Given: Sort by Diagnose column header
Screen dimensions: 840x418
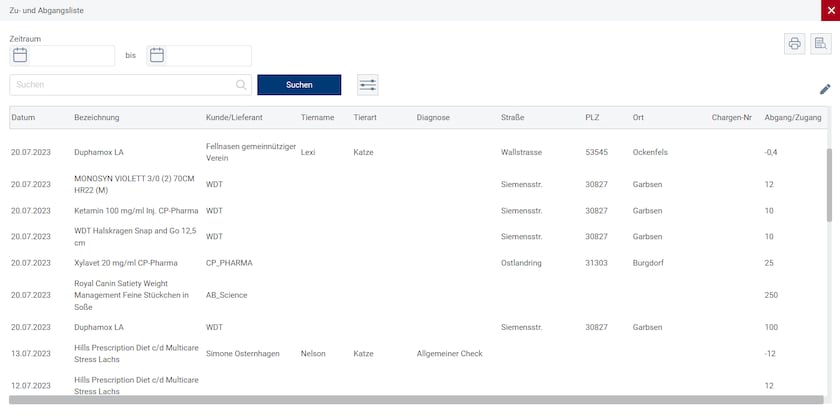Looking at the screenshot, I should pos(433,117).
